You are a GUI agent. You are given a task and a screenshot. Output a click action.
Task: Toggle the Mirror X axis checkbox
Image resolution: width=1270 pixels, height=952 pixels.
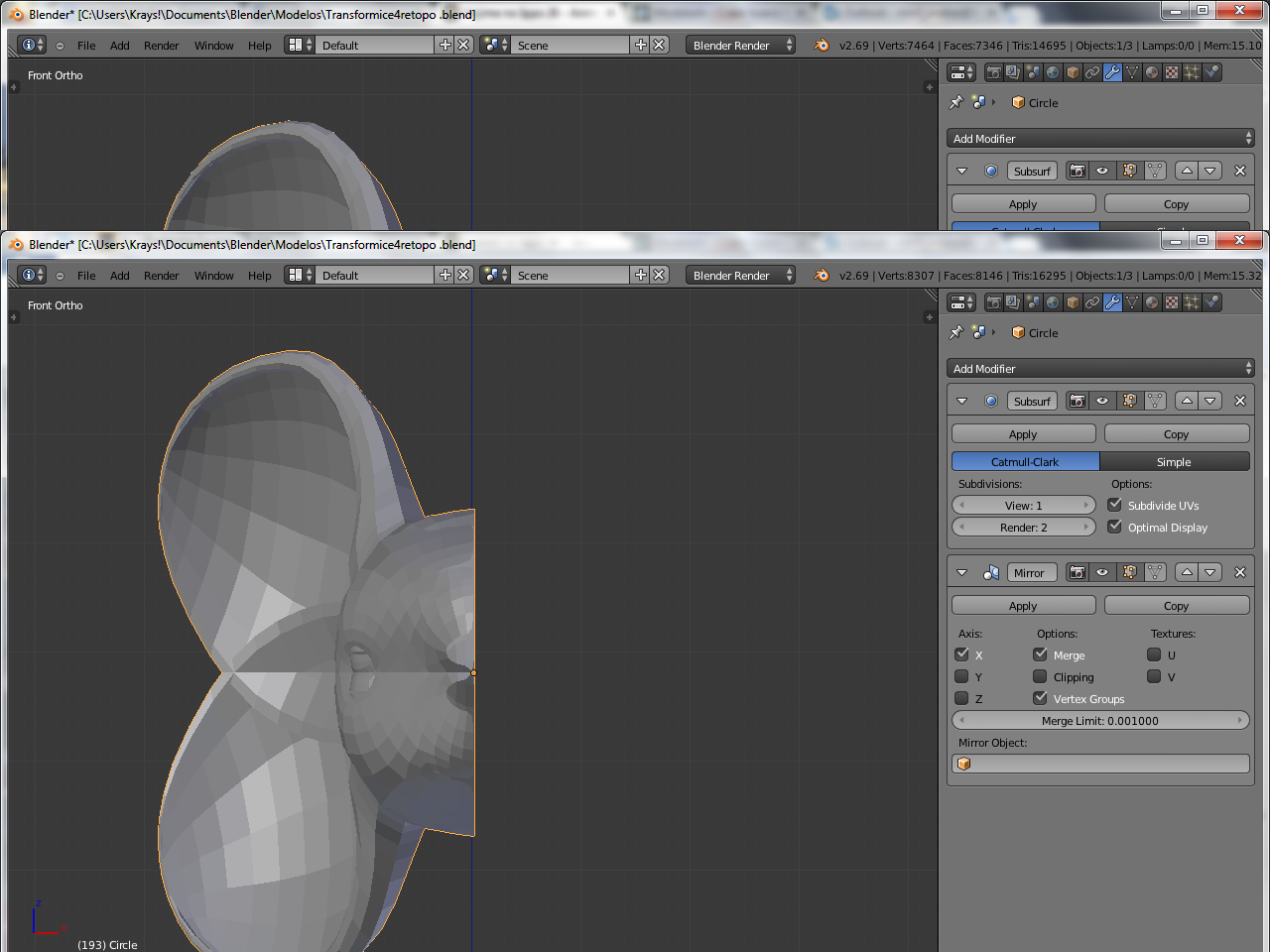click(961, 654)
